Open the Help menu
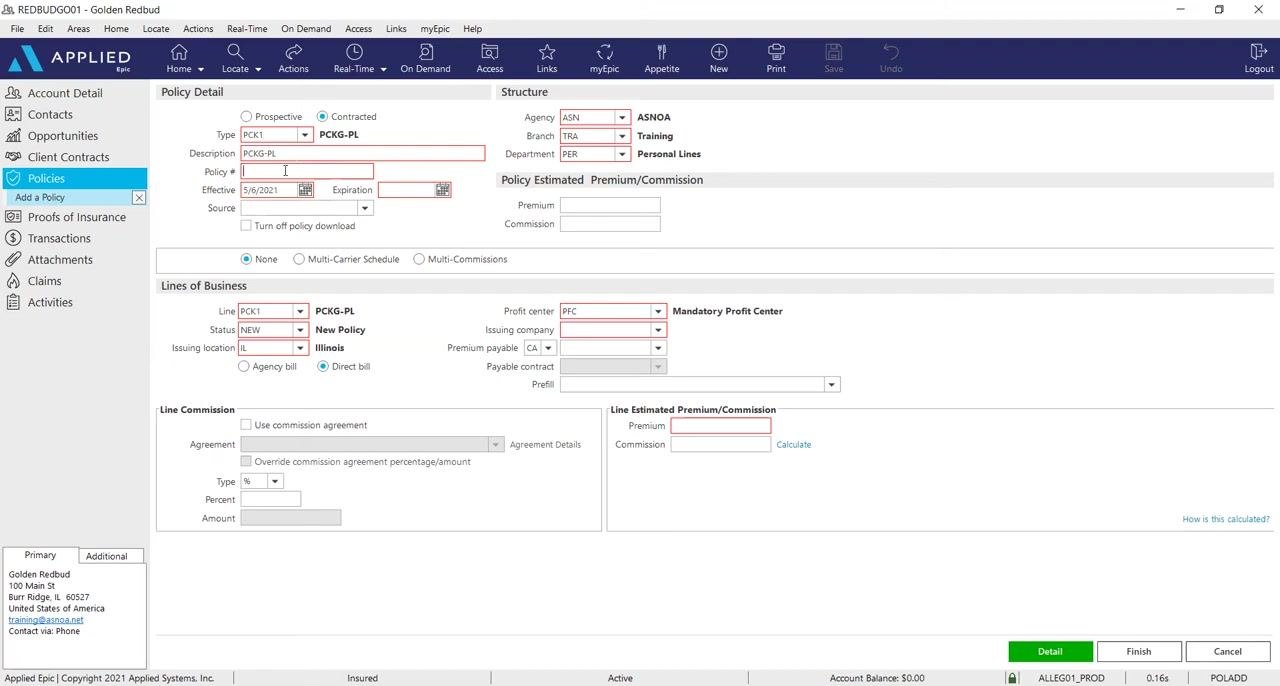The width and height of the screenshot is (1280, 686). click(472, 29)
